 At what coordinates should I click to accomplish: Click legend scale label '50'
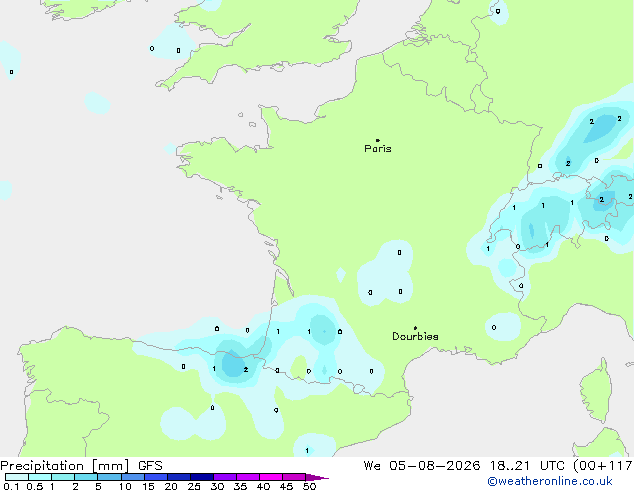tap(309, 486)
